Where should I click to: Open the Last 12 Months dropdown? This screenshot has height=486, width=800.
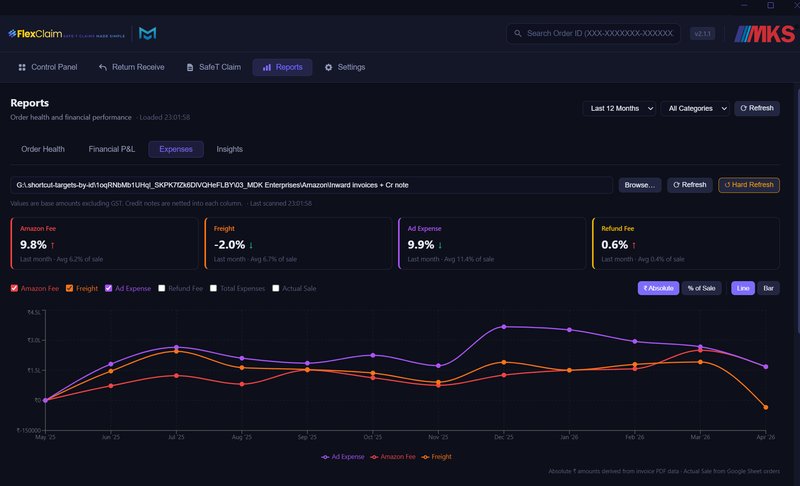(x=620, y=108)
